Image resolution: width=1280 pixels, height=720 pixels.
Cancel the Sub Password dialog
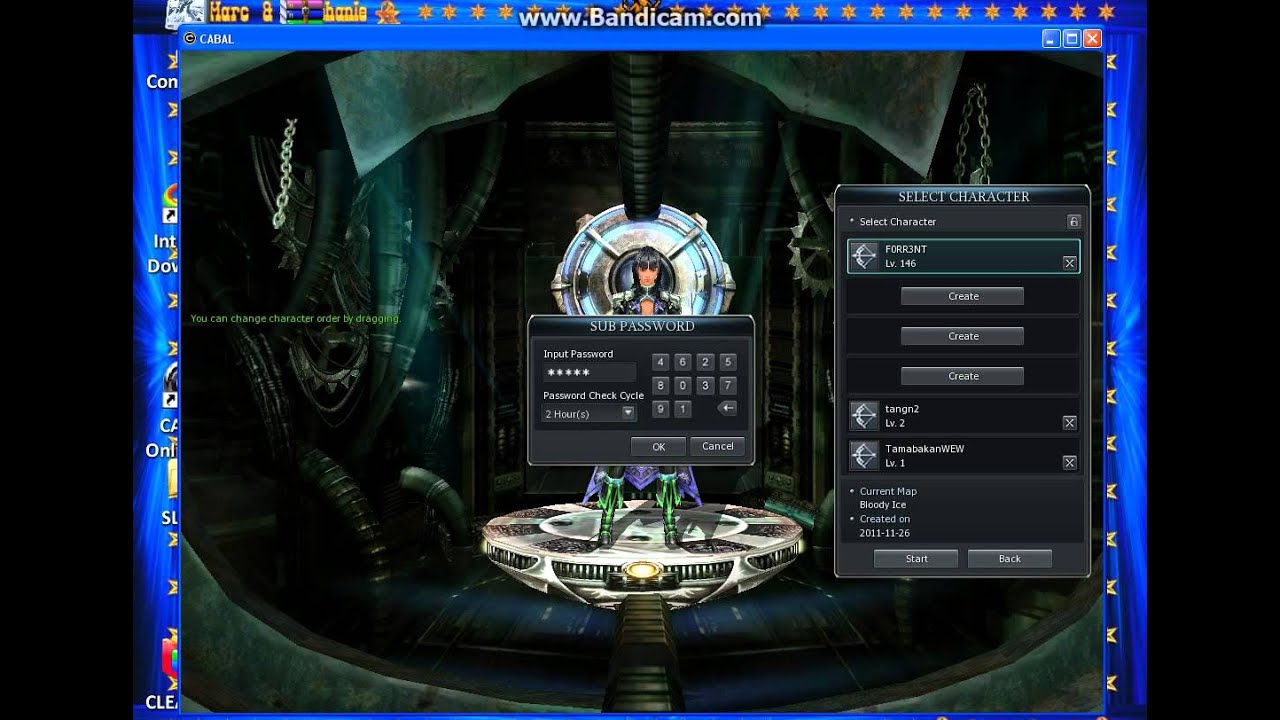click(x=718, y=446)
